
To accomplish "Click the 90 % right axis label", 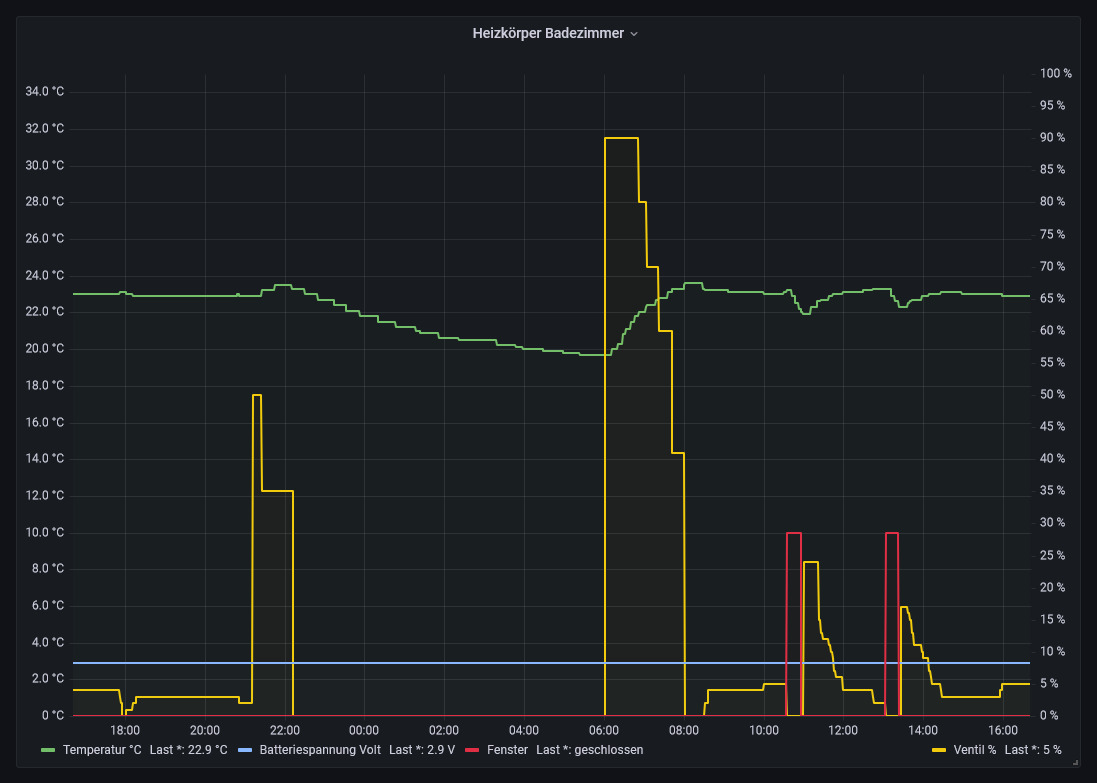I will [1052, 138].
